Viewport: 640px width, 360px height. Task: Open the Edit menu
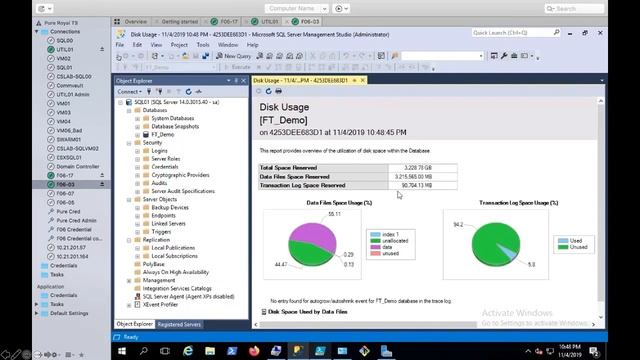pyautogui.click(x=137, y=45)
